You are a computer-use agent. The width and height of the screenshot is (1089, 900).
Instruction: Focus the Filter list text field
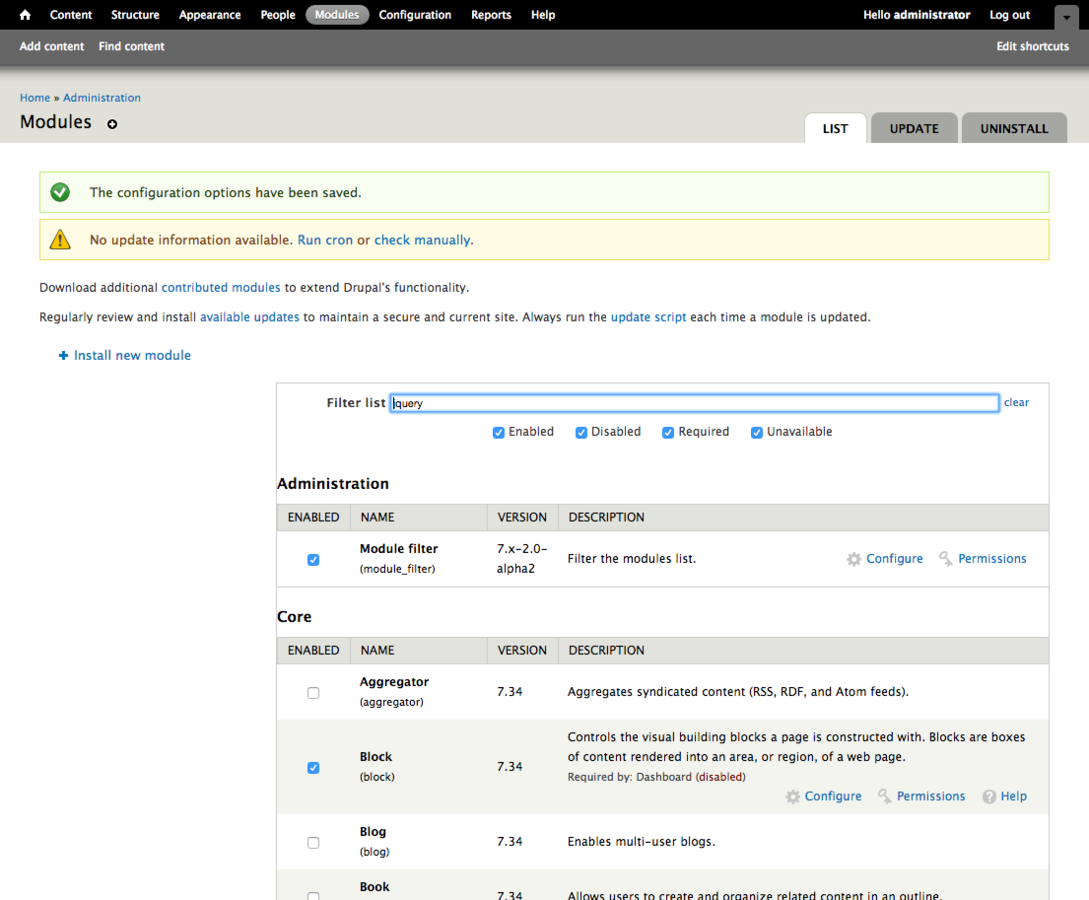pyautogui.click(x=695, y=403)
